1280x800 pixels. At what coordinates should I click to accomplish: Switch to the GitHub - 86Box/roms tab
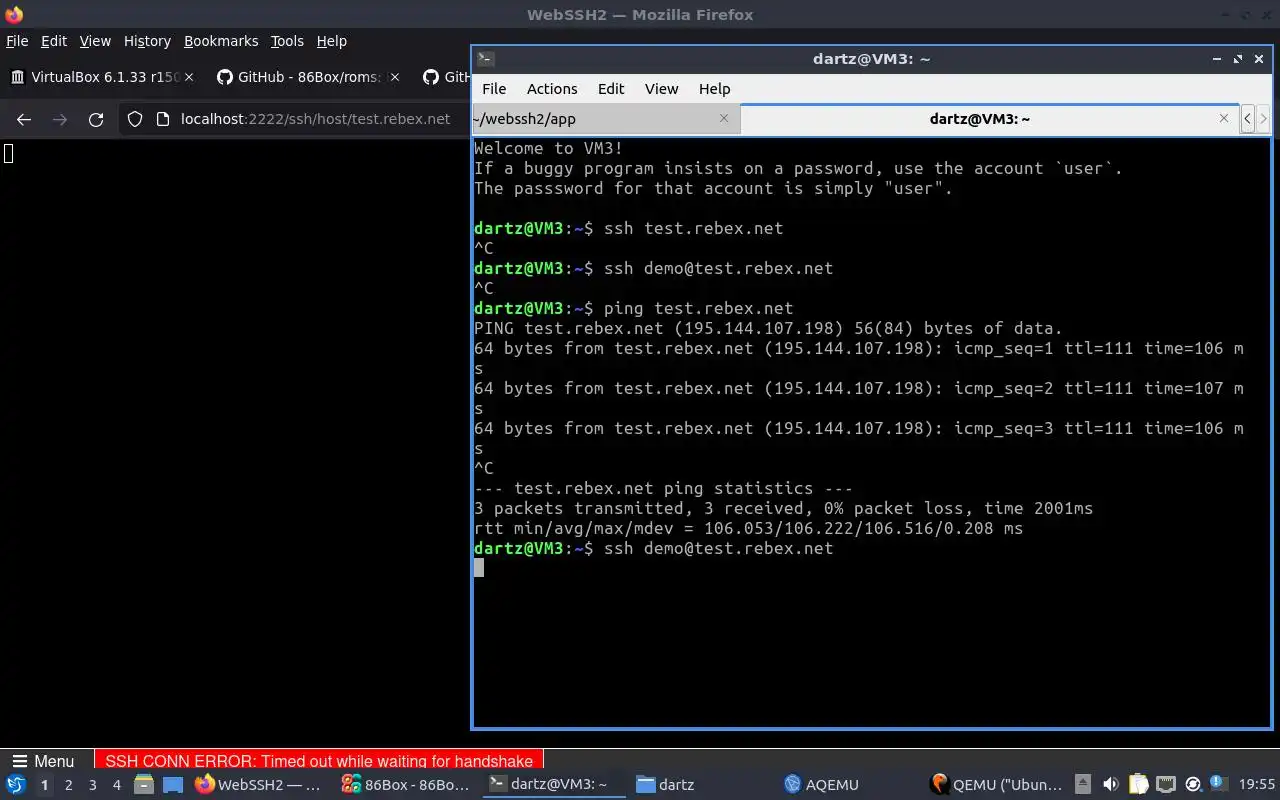pyautogui.click(x=308, y=77)
